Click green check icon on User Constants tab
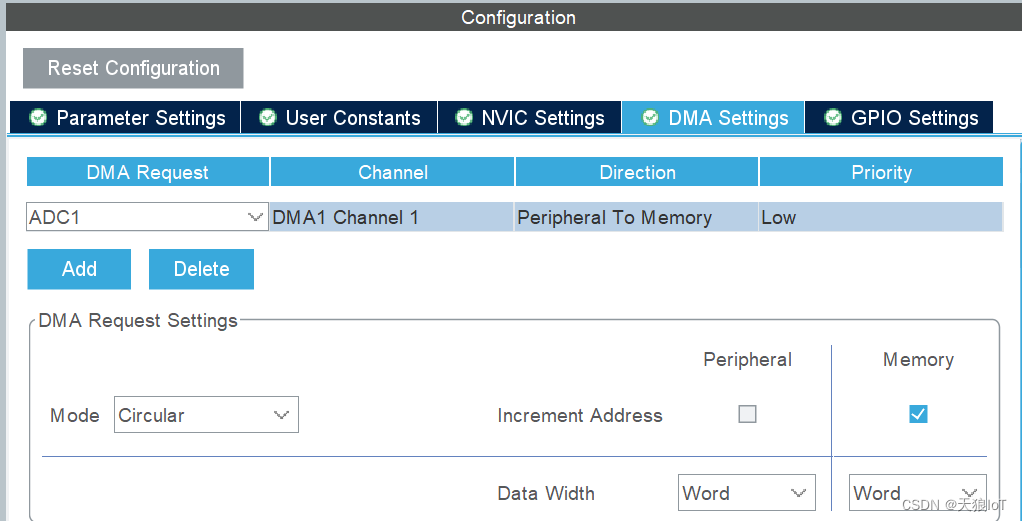Screen dimensions: 1022x521 267,117
